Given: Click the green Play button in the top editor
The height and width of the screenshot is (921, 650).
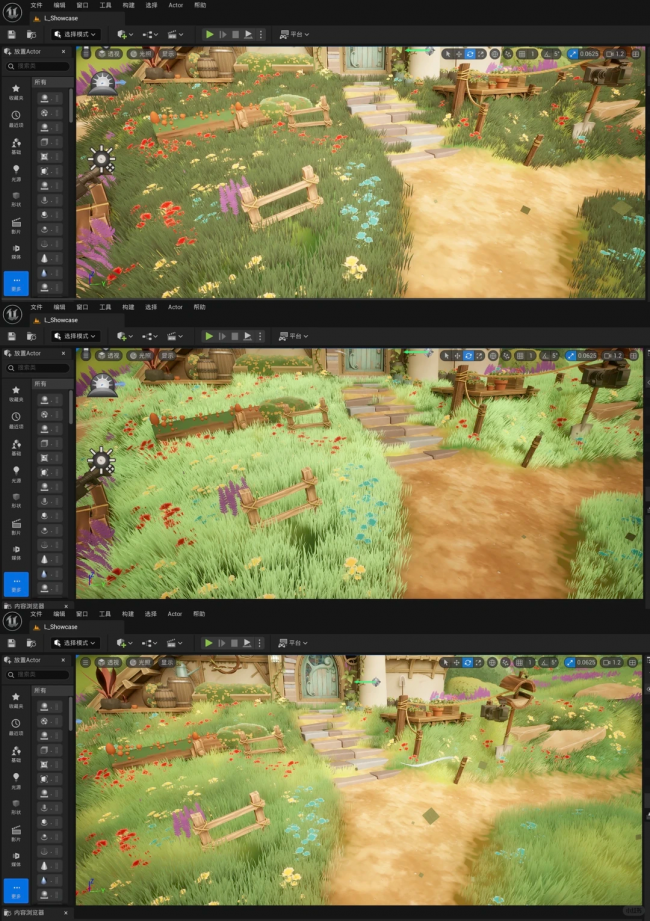Looking at the screenshot, I should [x=209, y=34].
